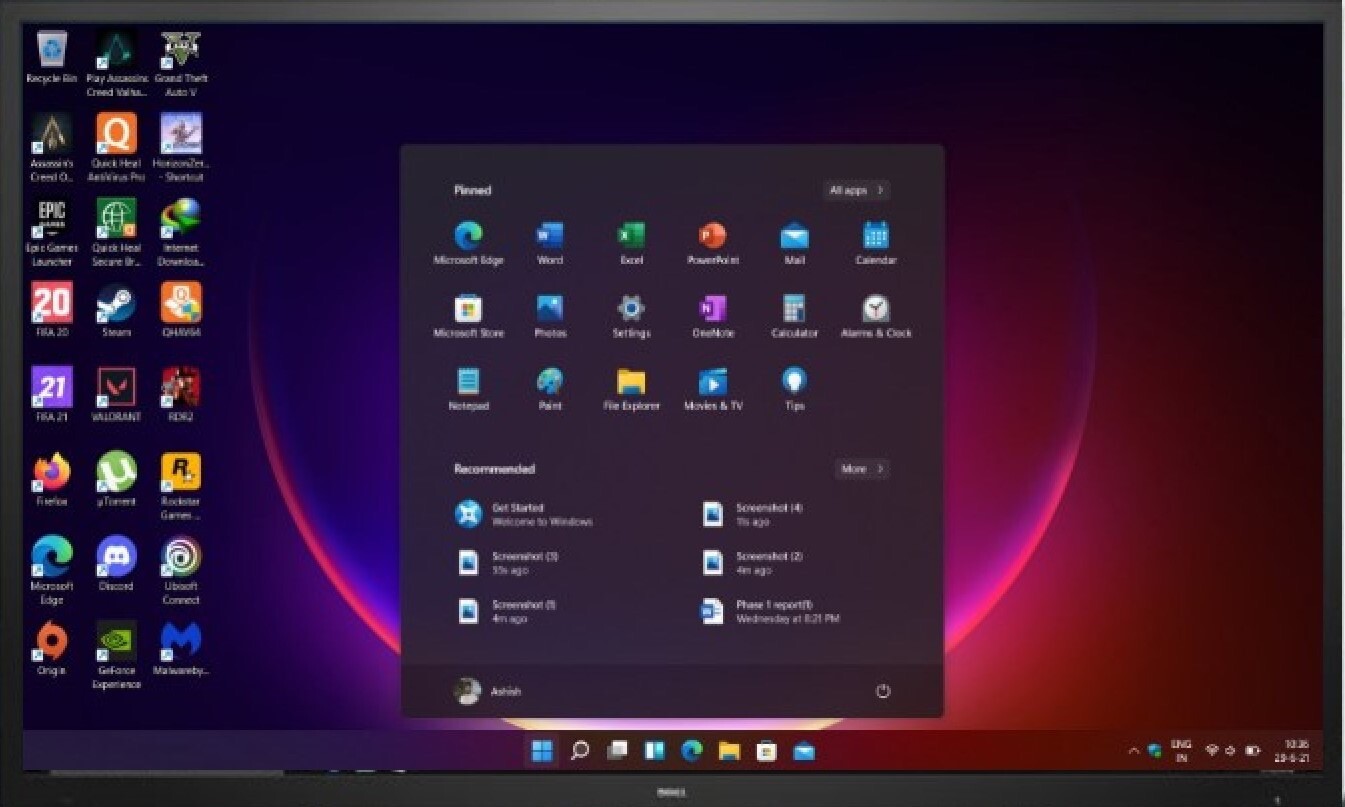Image resolution: width=1345 pixels, height=807 pixels.
Task: Expand More recommended items
Action: [862, 468]
